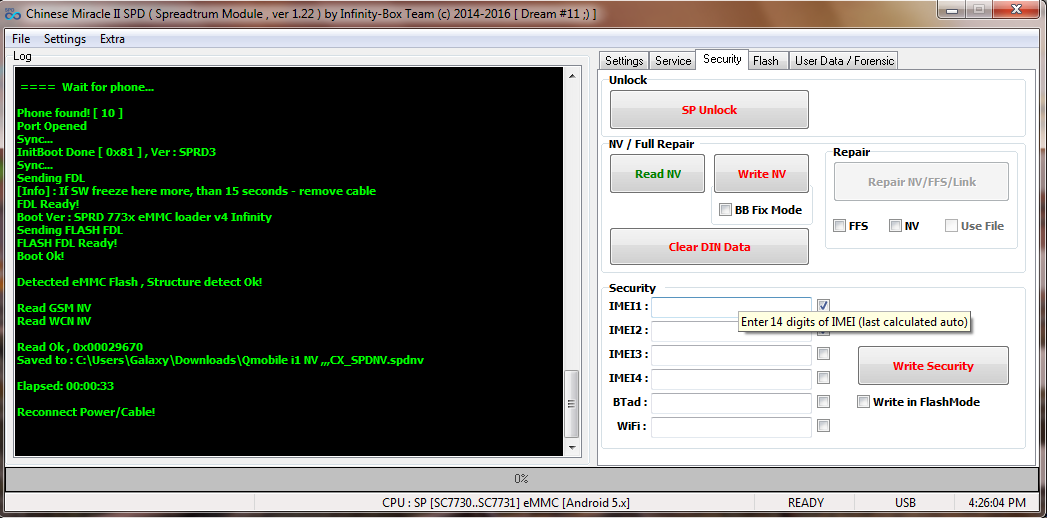Click the Read NV button

(x=658, y=174)
